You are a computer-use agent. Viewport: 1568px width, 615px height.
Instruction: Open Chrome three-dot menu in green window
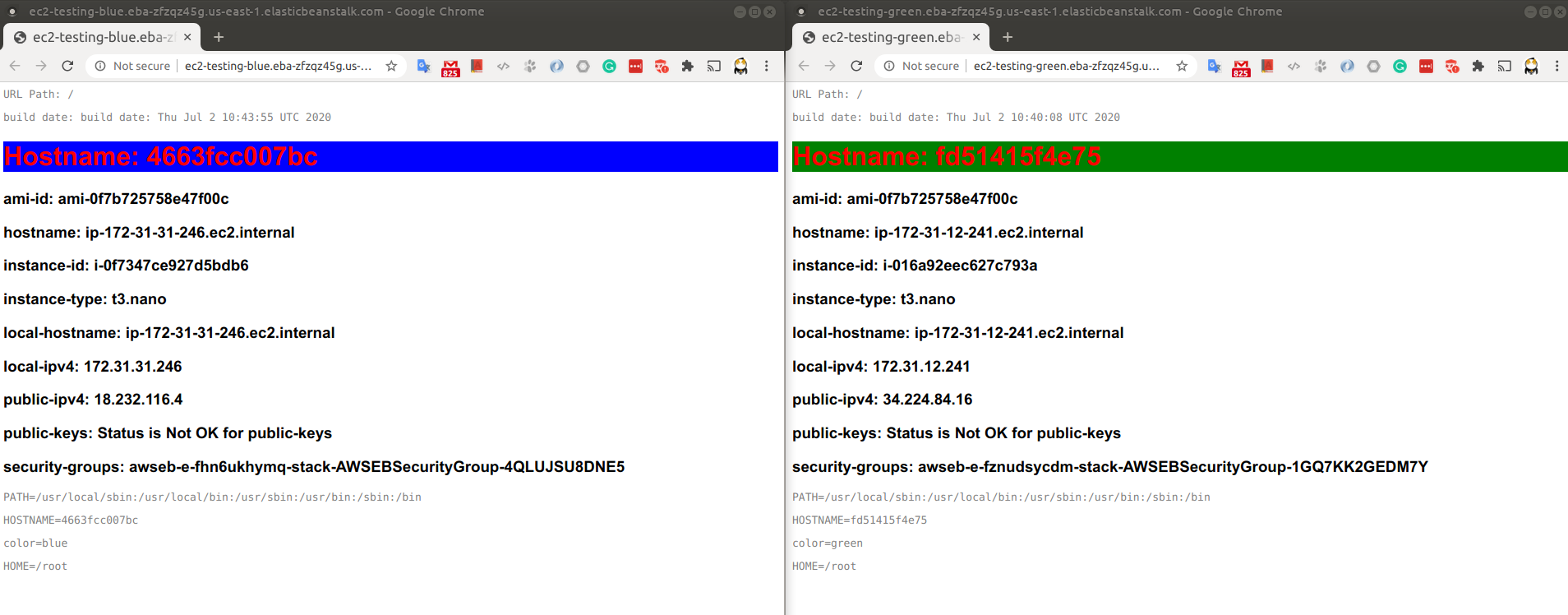point(1556,66)
